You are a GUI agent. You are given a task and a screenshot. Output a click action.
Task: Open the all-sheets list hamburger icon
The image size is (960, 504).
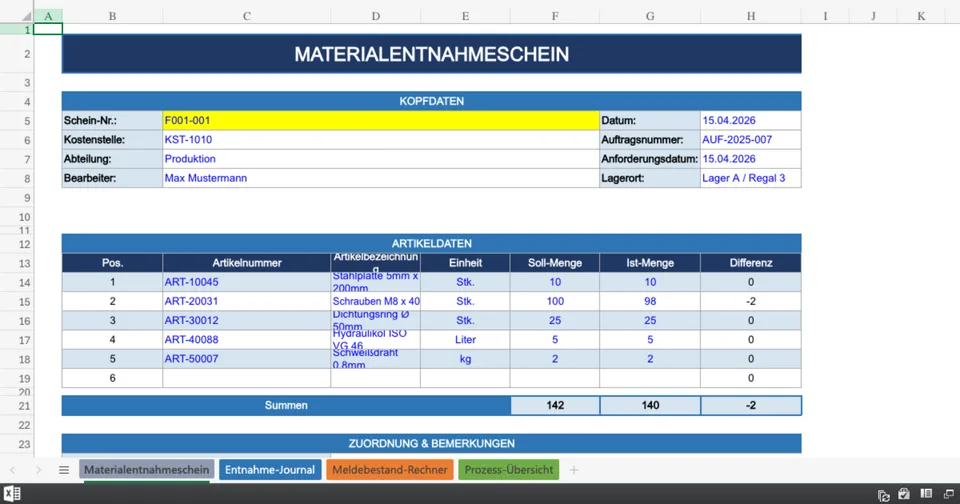64,470
